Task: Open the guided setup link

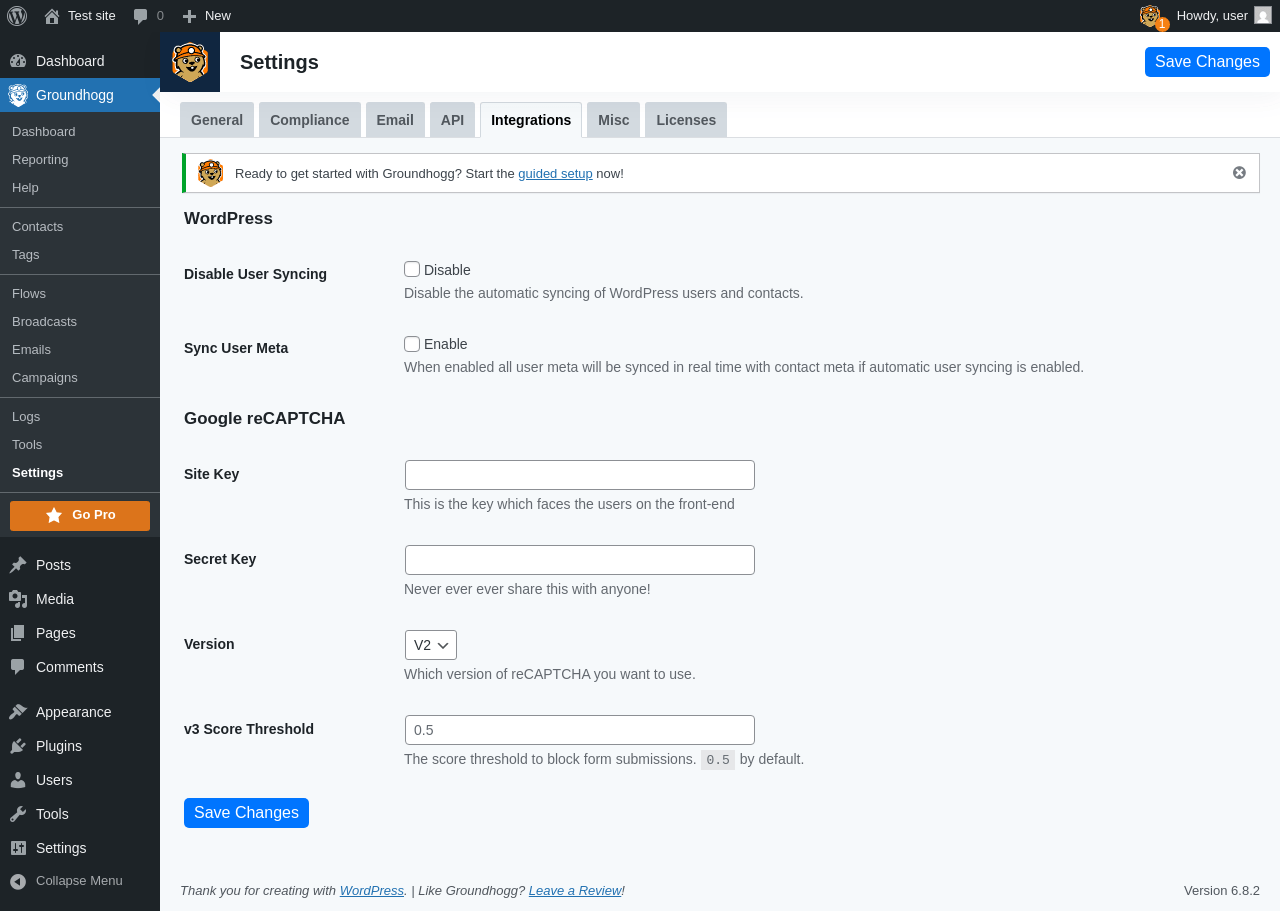Action: [555, 173]
